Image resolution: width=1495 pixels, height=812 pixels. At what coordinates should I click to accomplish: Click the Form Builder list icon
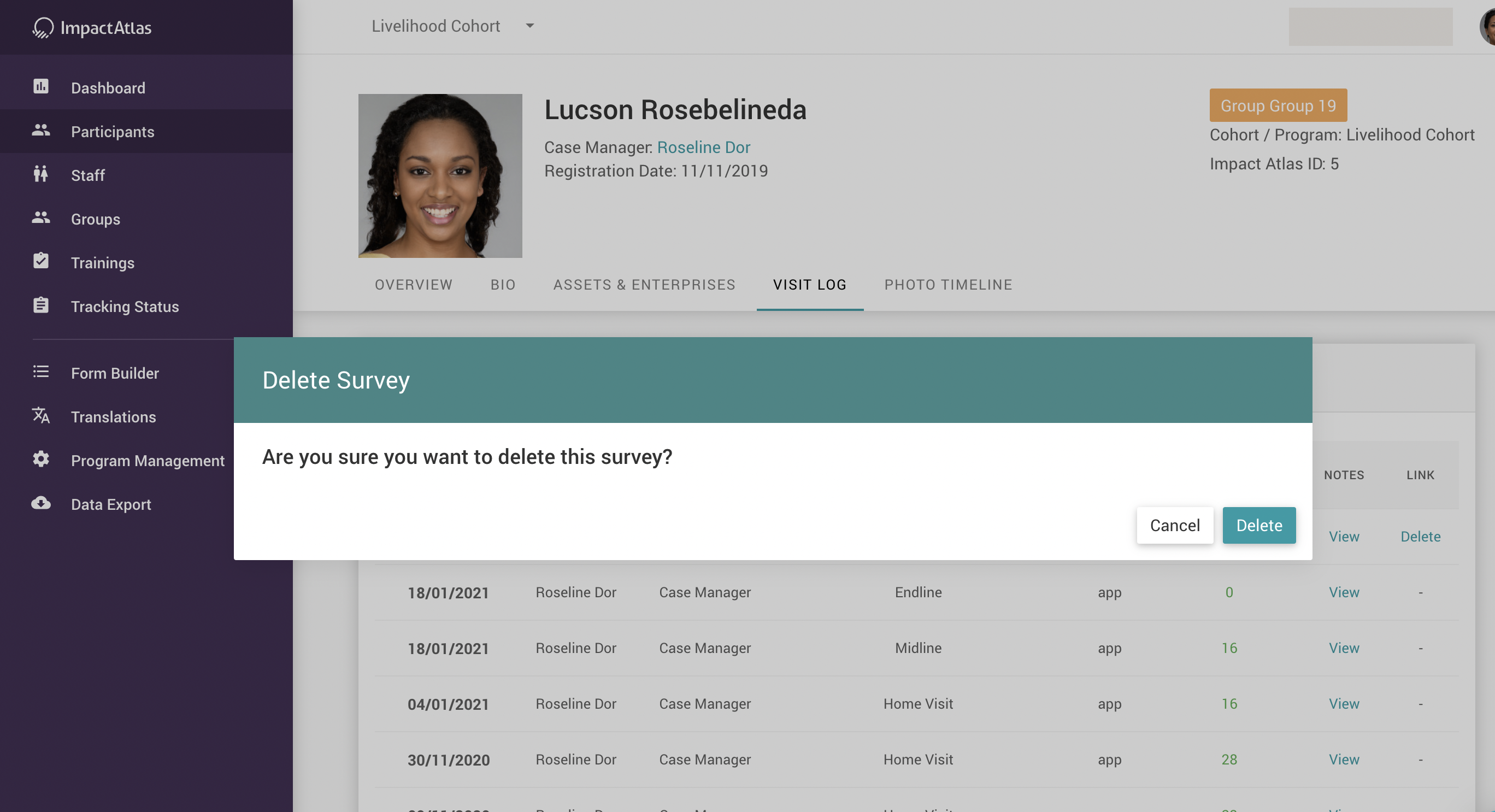tap(40, 372)
